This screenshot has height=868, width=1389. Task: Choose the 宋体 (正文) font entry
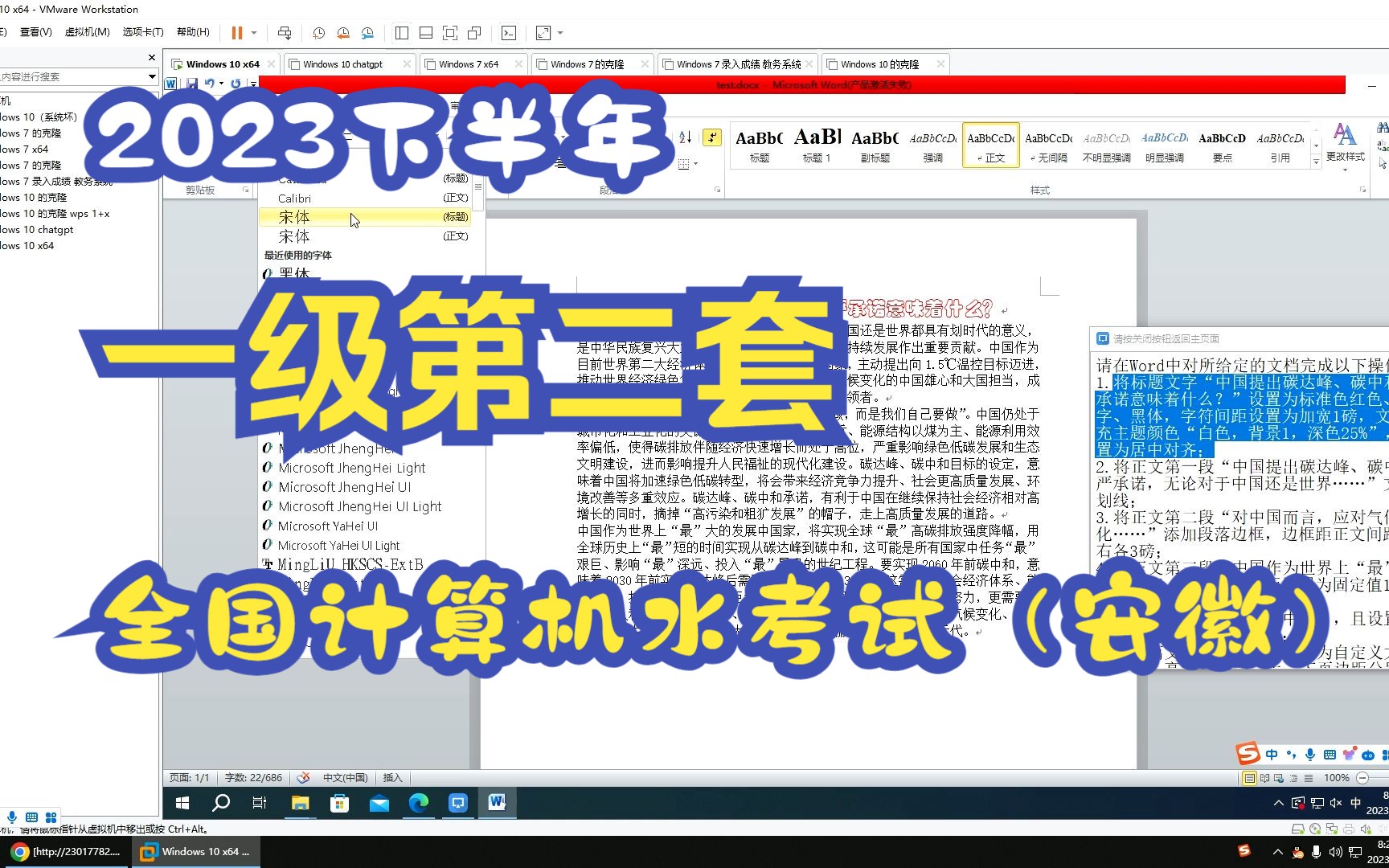tap(365, 236)
